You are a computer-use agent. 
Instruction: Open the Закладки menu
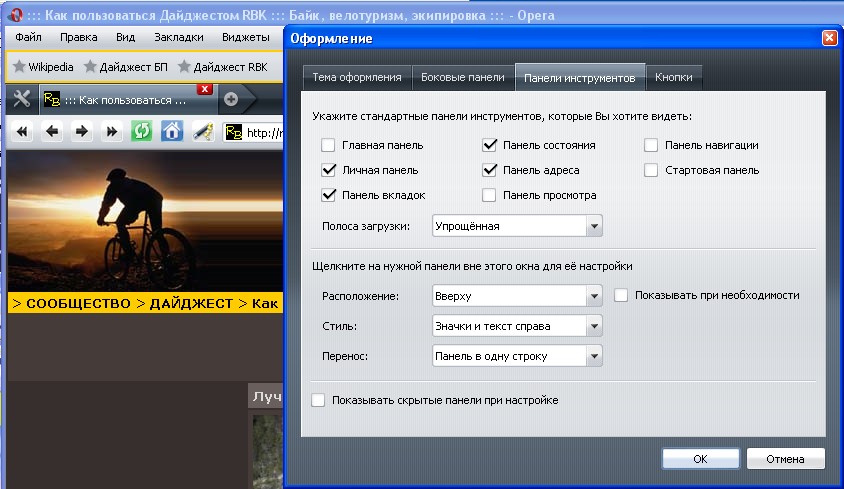click(x=179, y=37)
